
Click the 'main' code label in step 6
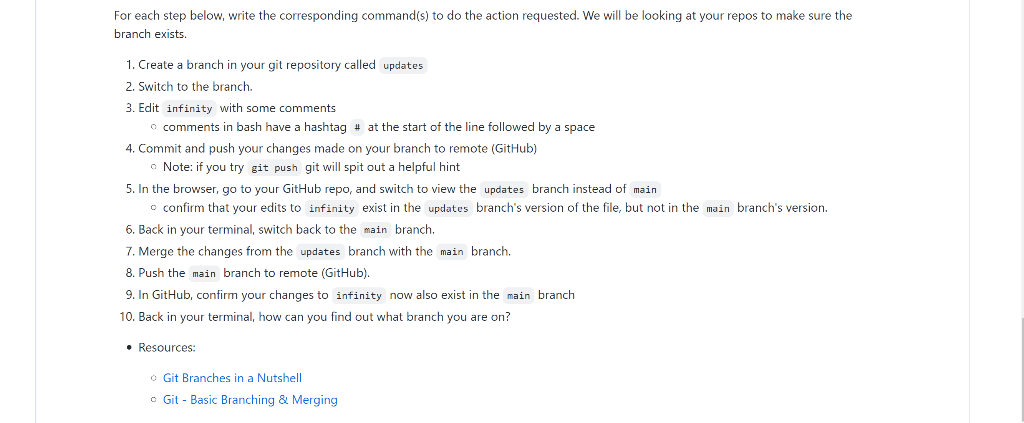click(x=376, y=230)
